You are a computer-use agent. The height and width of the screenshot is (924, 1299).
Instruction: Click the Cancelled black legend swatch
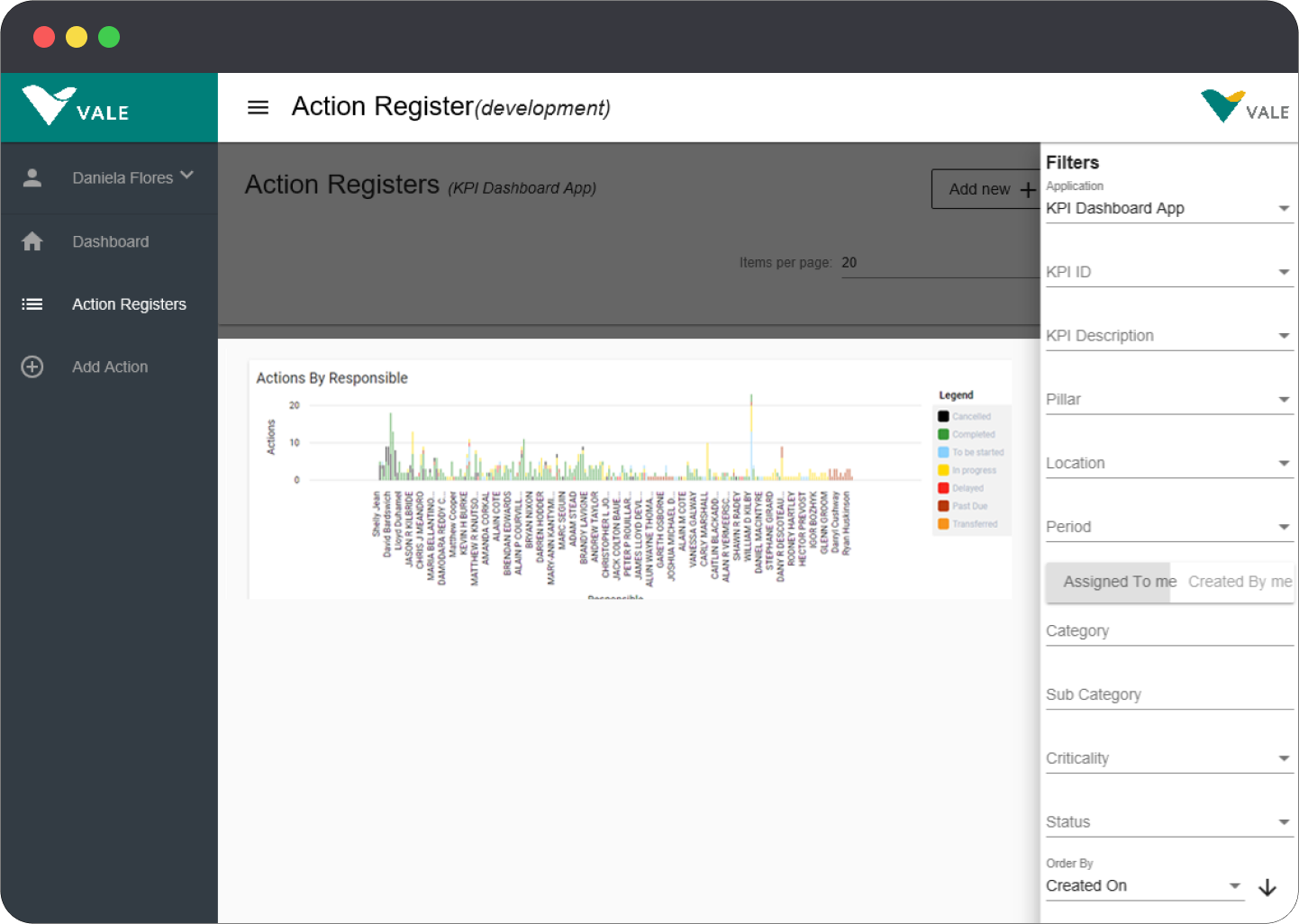tap(943, 417)
